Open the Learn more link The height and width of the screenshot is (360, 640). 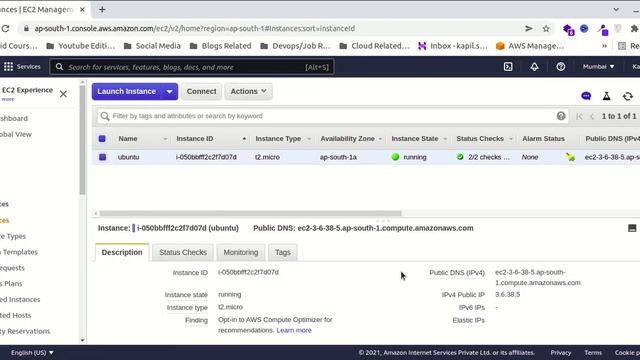pos(294,330)
